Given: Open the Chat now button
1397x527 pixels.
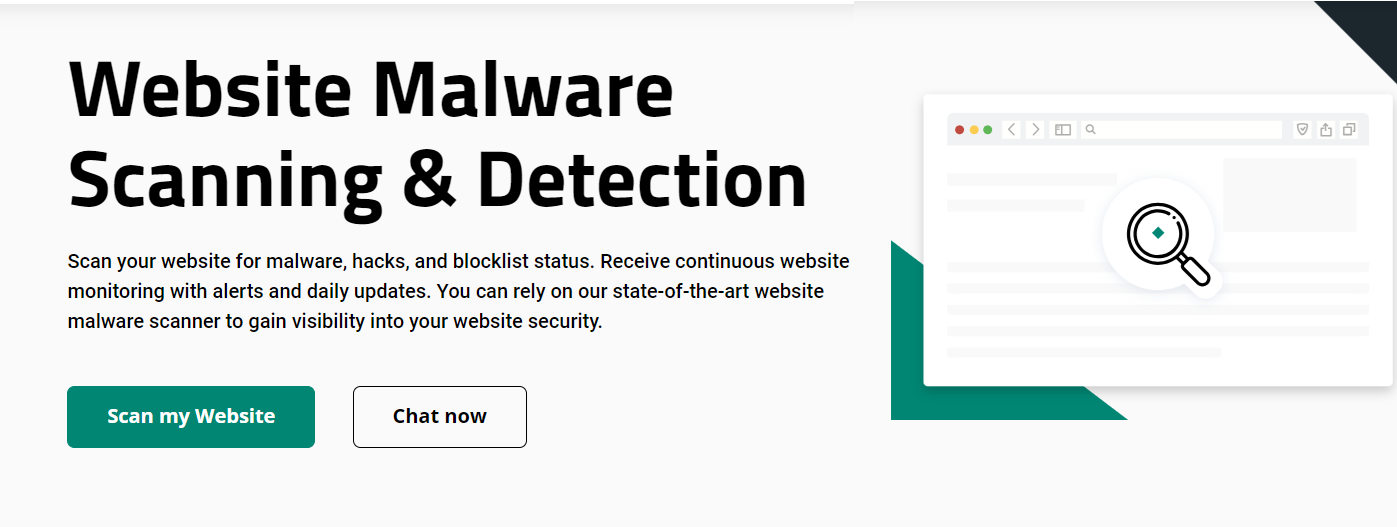Looking at the screenshot, I should tap(440, 417).
